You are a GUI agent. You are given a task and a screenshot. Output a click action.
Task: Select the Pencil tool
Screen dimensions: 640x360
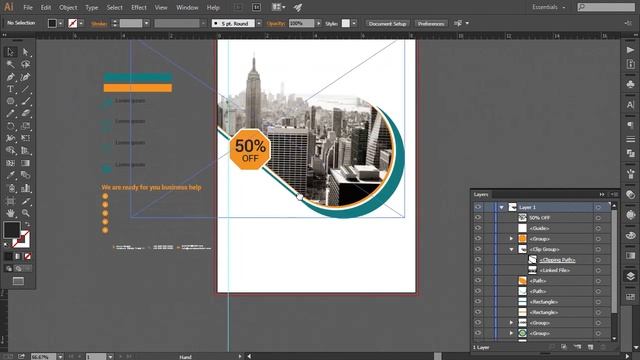[x=11, y=113]
